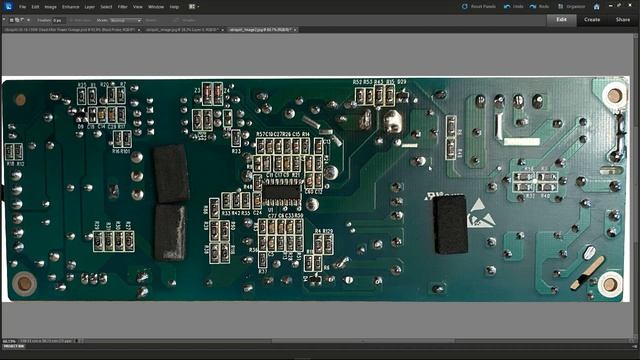This screenshot has height=360, width=640.
Task: Open the Project Bin panel label
Action: (14, 347)
